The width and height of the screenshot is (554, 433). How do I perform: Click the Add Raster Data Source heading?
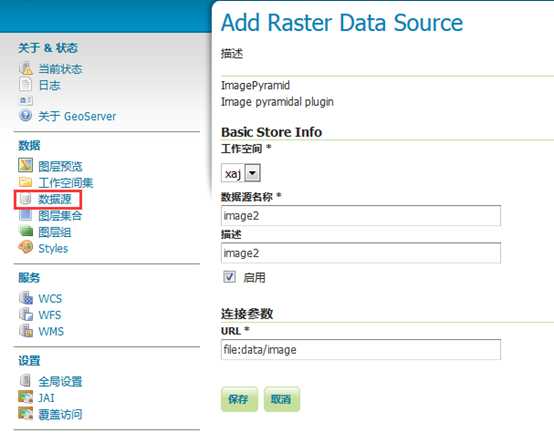pyautogui.click(x=342, y=23)
